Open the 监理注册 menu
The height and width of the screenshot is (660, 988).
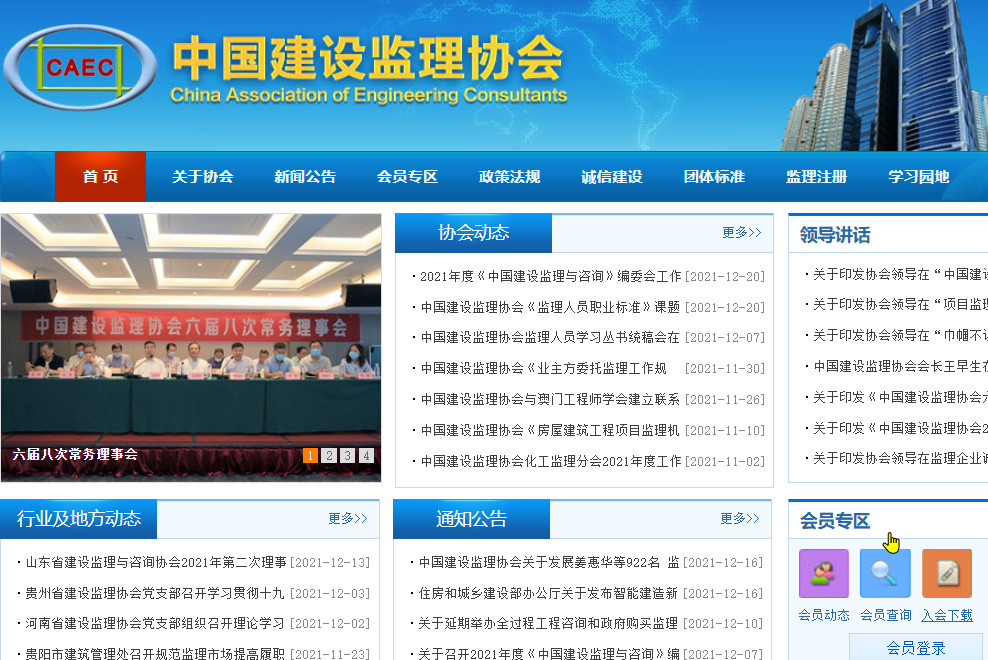[x=817, y=177]
